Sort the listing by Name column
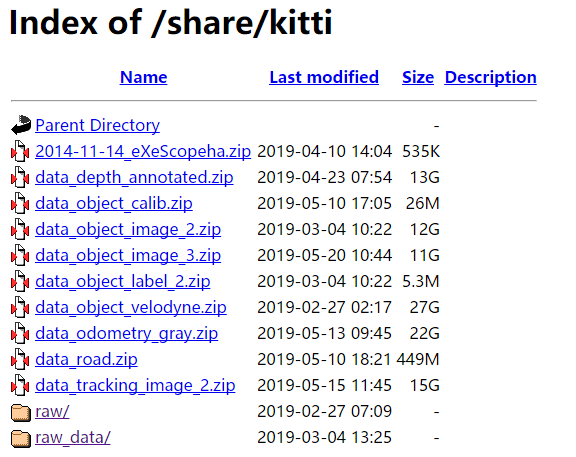 click(144, 77)
